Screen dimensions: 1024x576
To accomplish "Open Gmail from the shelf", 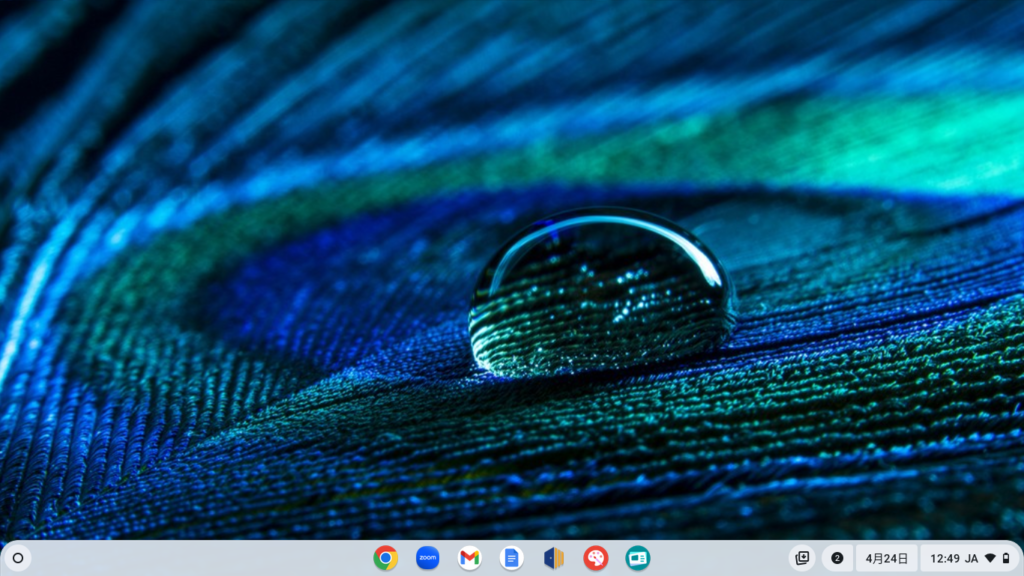I will click(470, 558).
